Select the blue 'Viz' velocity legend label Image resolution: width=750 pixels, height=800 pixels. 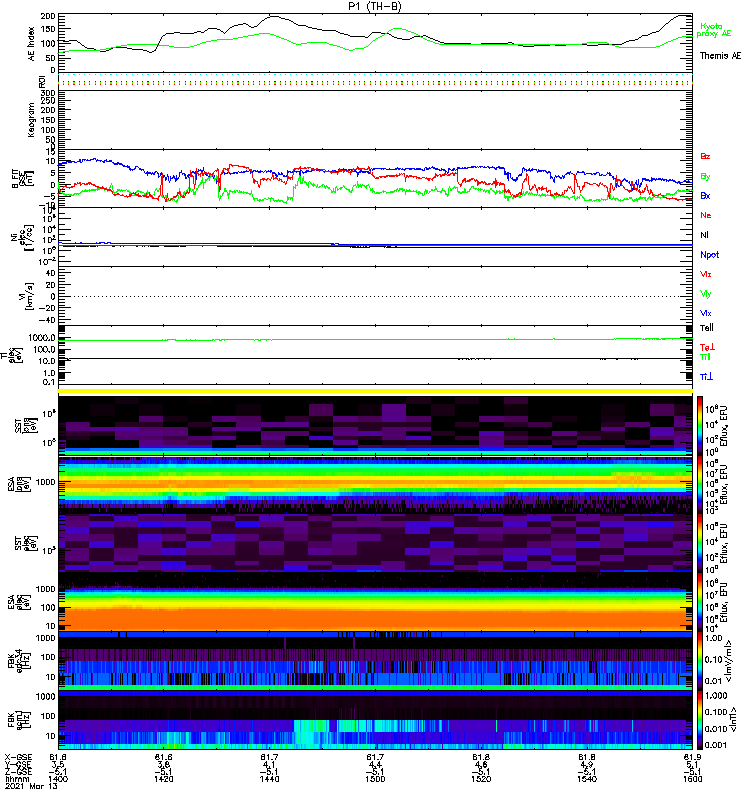click(x=706, y=313)
